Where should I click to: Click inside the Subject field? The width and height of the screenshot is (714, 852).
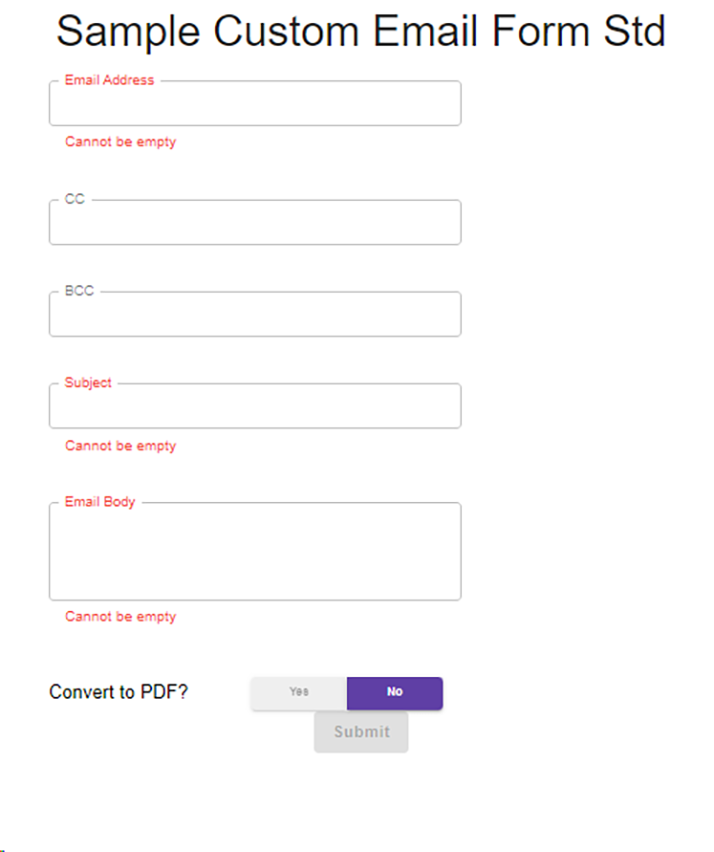point(255,406)
